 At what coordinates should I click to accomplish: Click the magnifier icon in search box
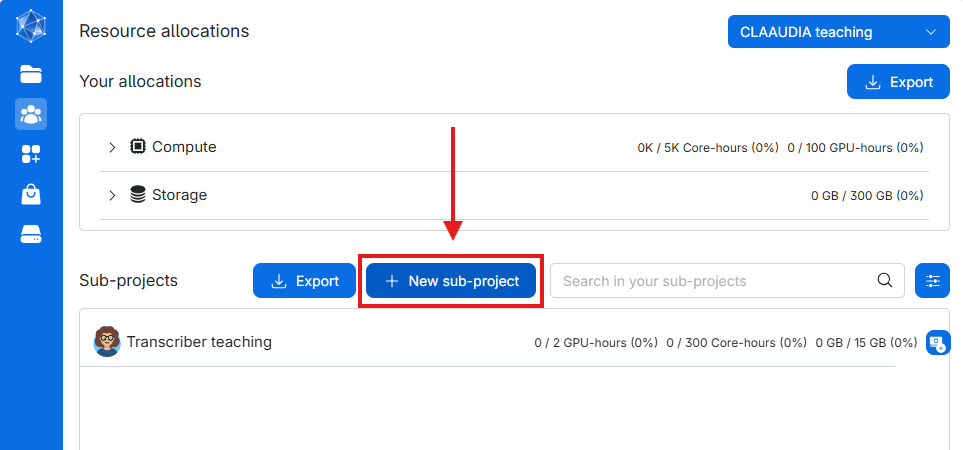(884, 281)
